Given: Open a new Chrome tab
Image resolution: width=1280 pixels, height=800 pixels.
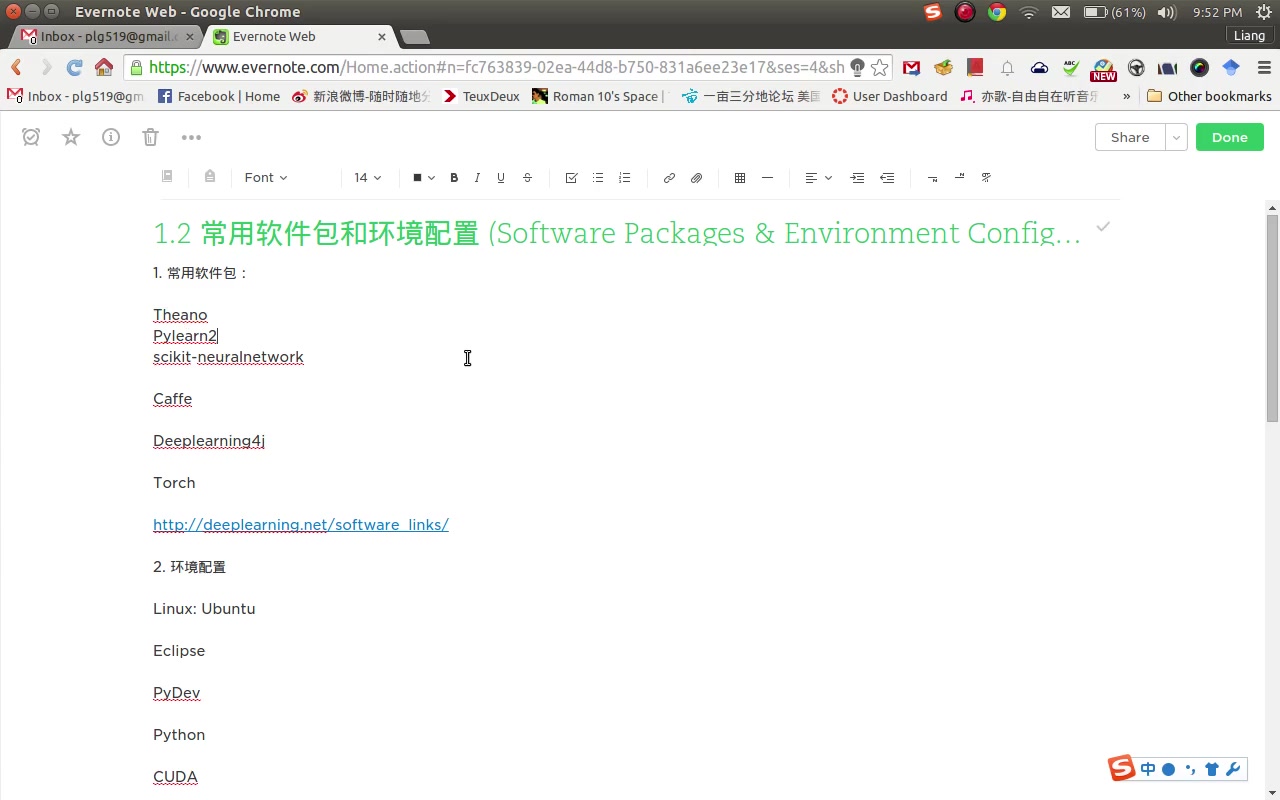Looking at the screenshot, I should point(414,37).
